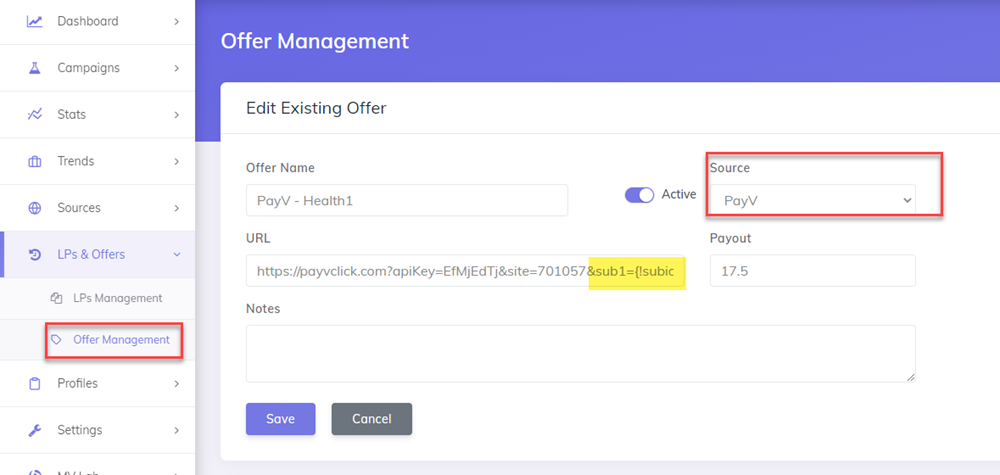The width and height of the screenshot is (1000, 475).
Task: Click the Trends briefcase icon
Action: (x=34, y=161)
